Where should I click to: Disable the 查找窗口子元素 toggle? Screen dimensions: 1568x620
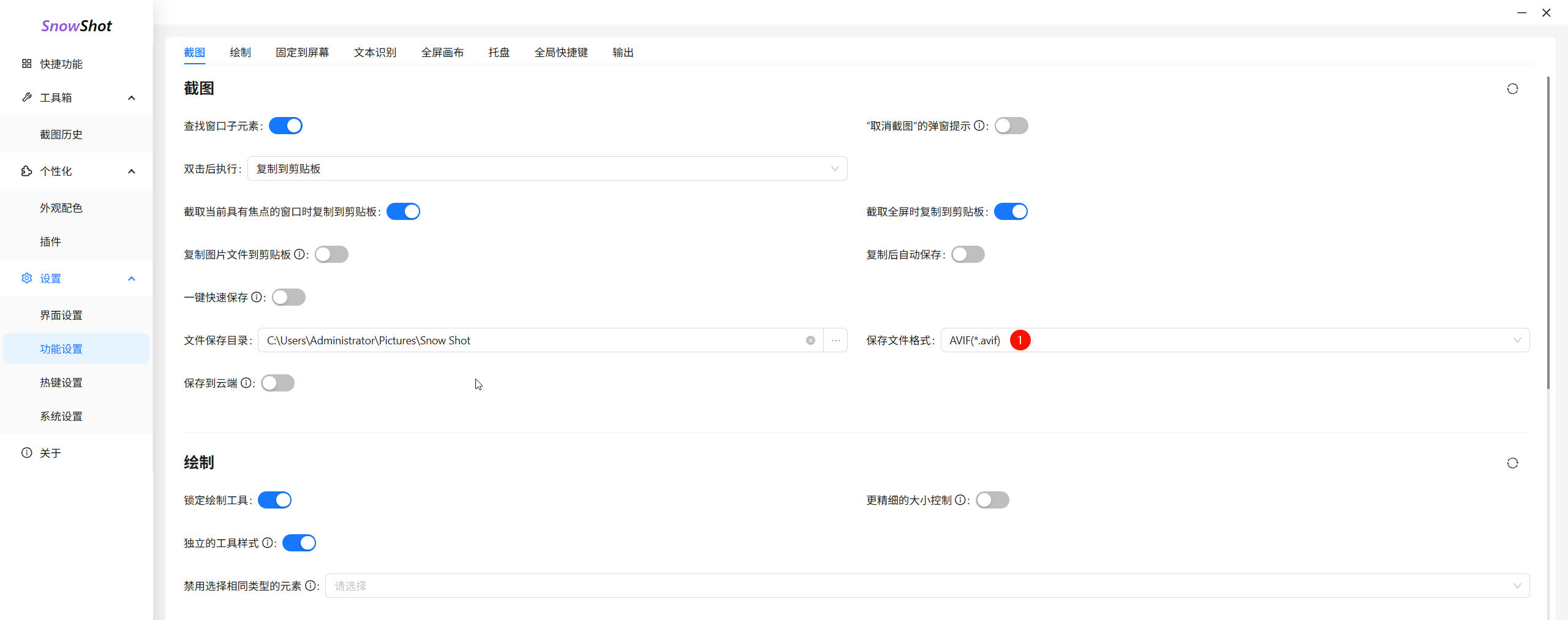pos(286,126)
